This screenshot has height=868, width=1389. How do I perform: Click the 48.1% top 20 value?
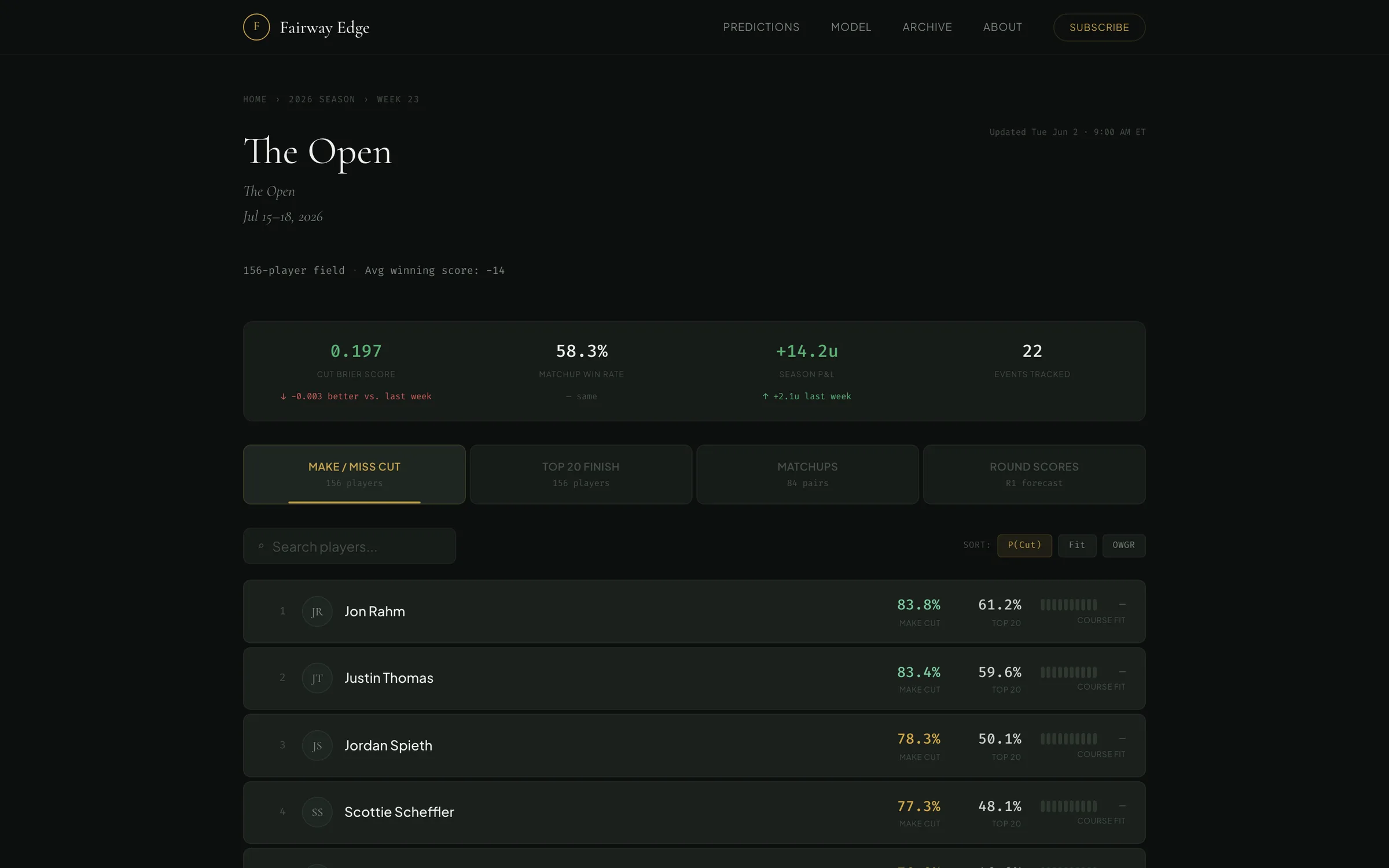pos(1000,806)
